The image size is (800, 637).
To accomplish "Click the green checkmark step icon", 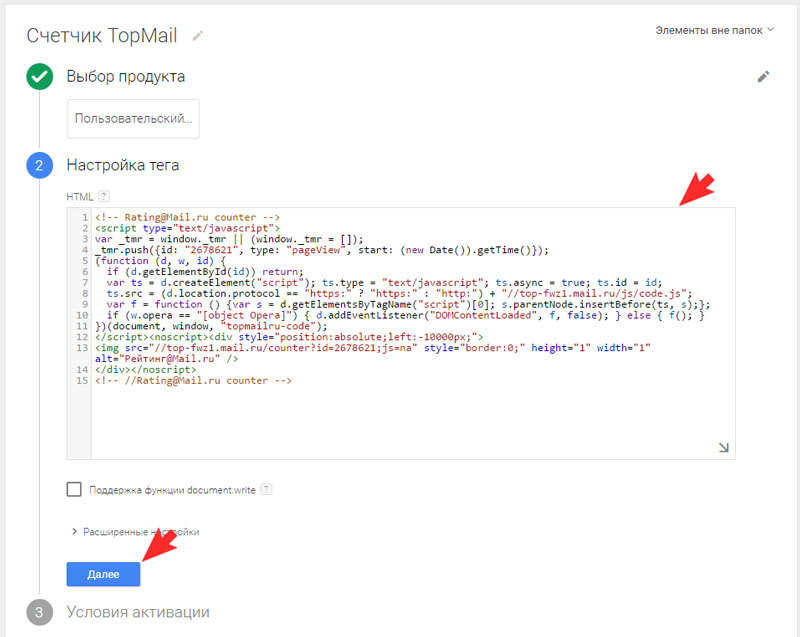I will tap(39, 77).
